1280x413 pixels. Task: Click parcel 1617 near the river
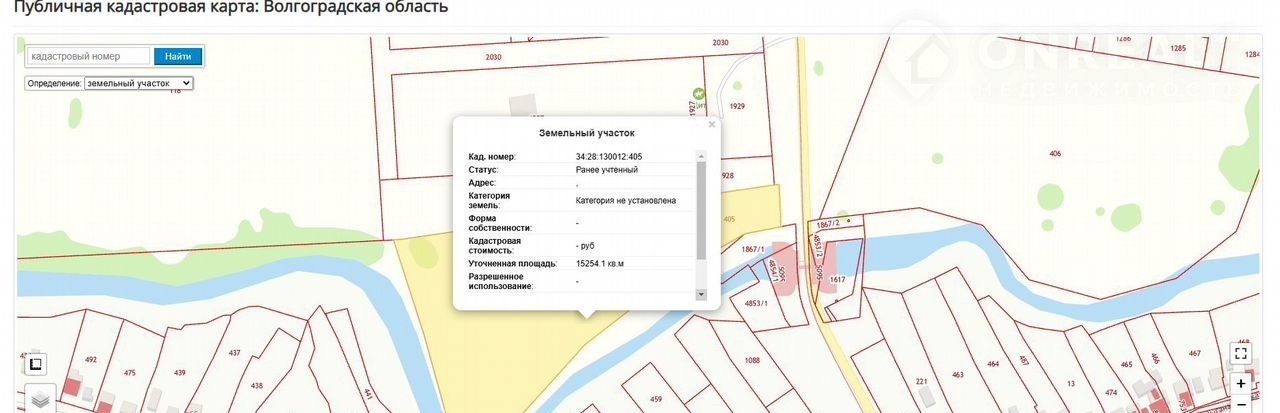838,281
